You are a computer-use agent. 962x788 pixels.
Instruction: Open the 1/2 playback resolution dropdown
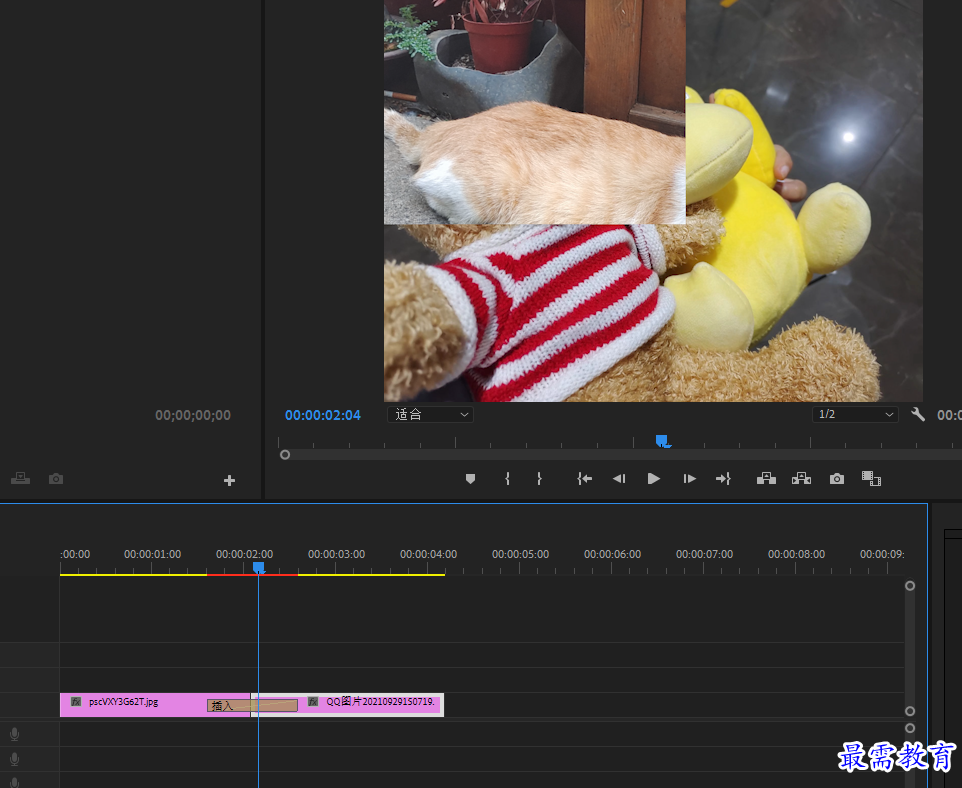coord(855,414)
